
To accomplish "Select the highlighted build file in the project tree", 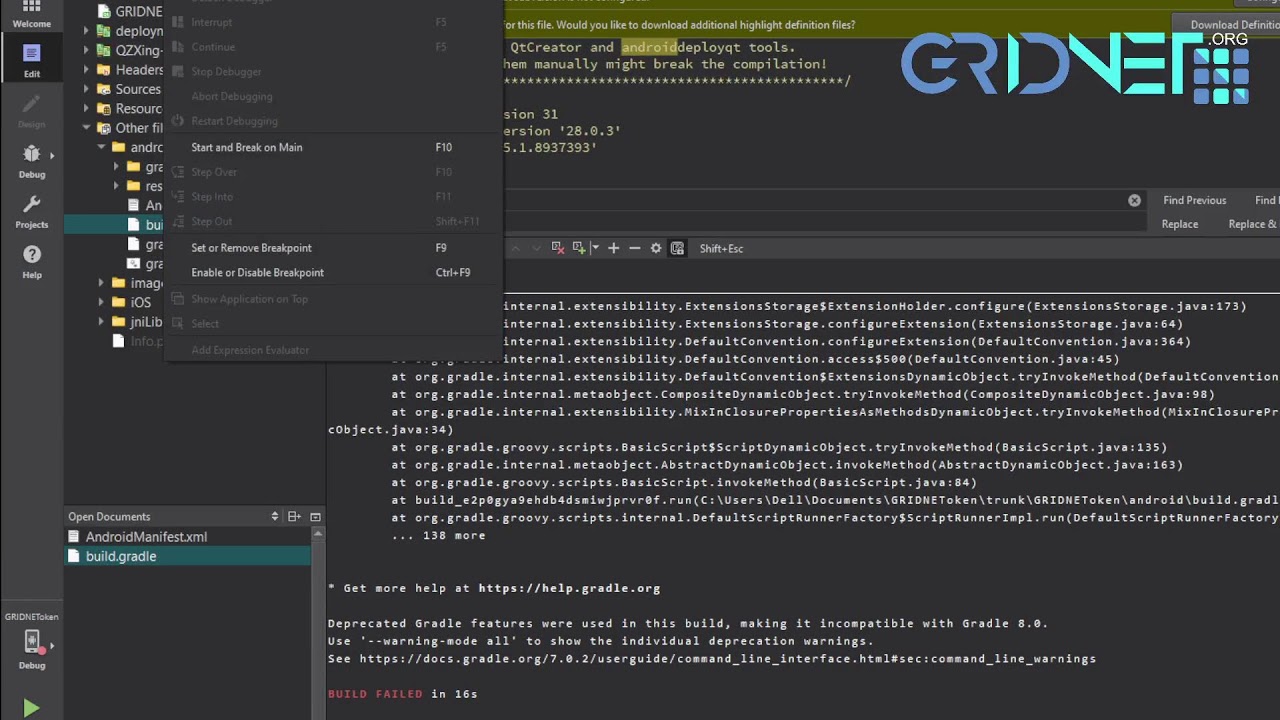I will (113, 225).
